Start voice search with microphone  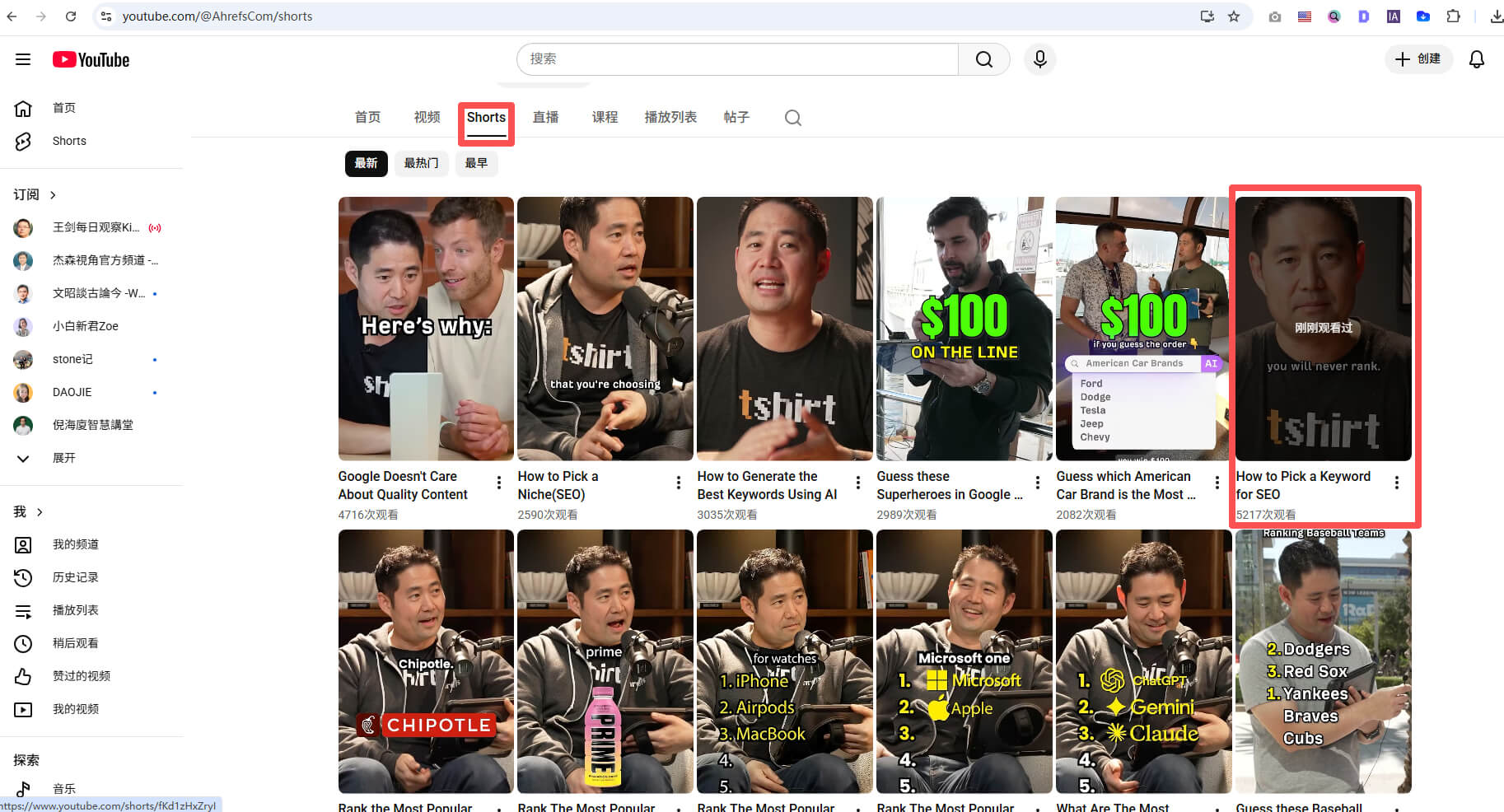(x=1039, y=59)
